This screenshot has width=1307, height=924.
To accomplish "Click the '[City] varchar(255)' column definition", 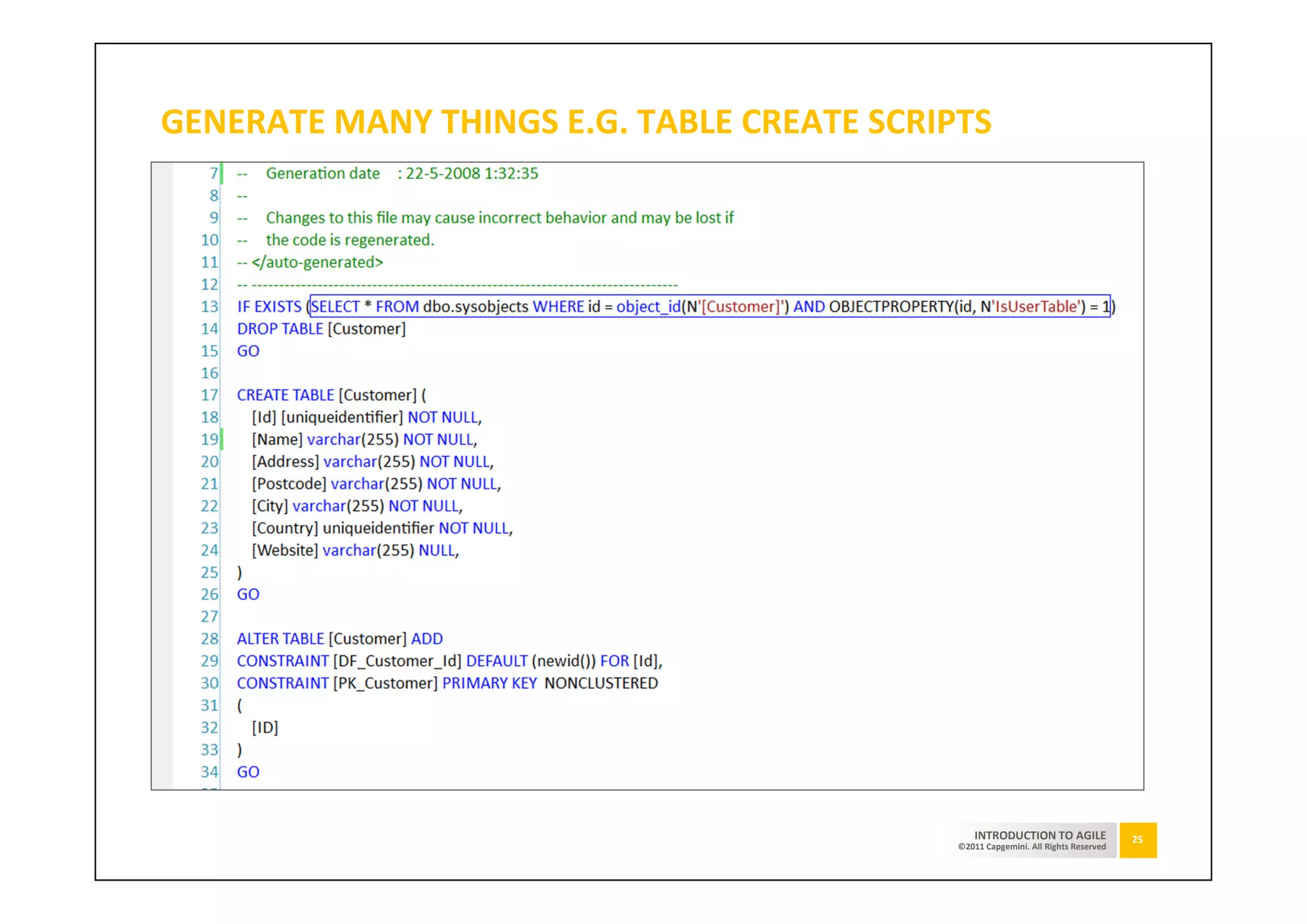I will coord(357,506).
